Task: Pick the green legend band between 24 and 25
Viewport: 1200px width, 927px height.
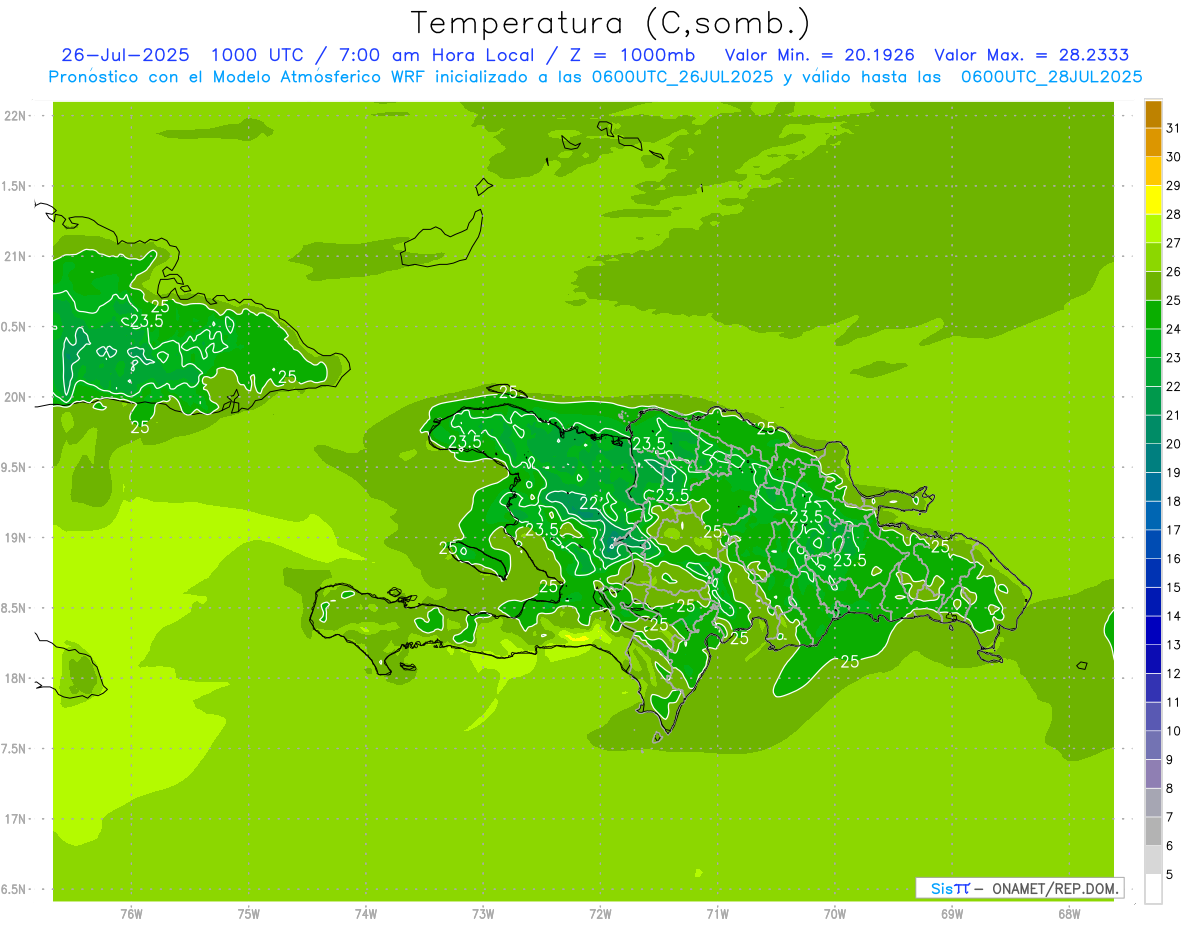Action: click(x=1153, y=315)
